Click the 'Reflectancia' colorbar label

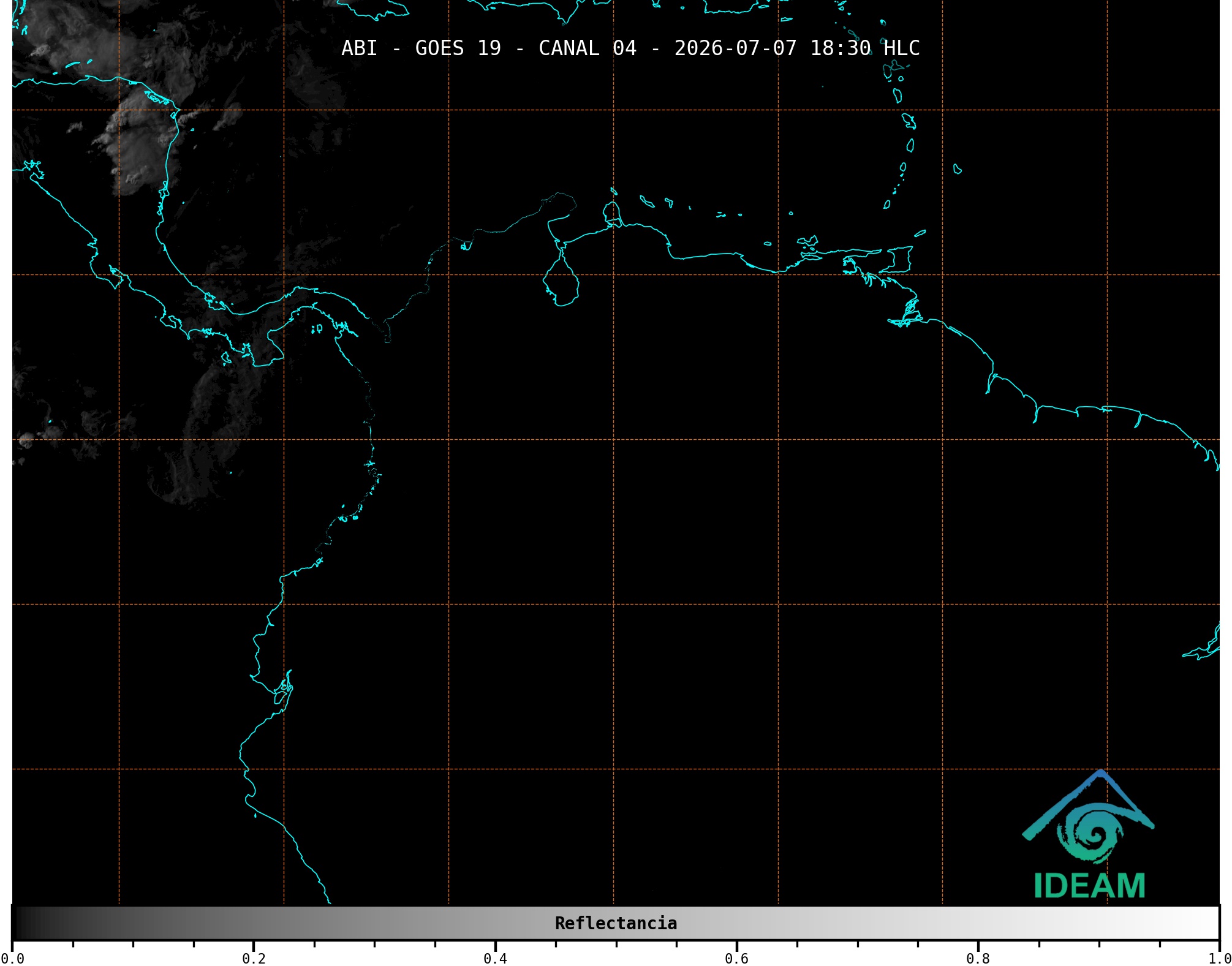click(x=616, y=923)
